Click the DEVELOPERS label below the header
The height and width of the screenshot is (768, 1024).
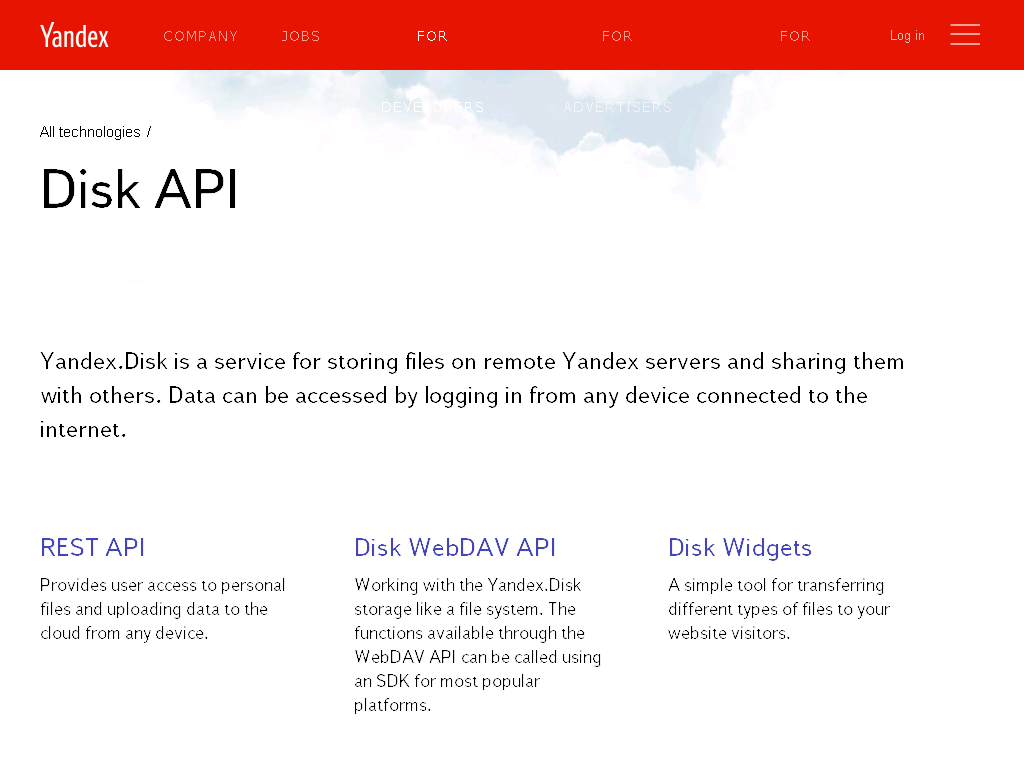coord(432,107)
